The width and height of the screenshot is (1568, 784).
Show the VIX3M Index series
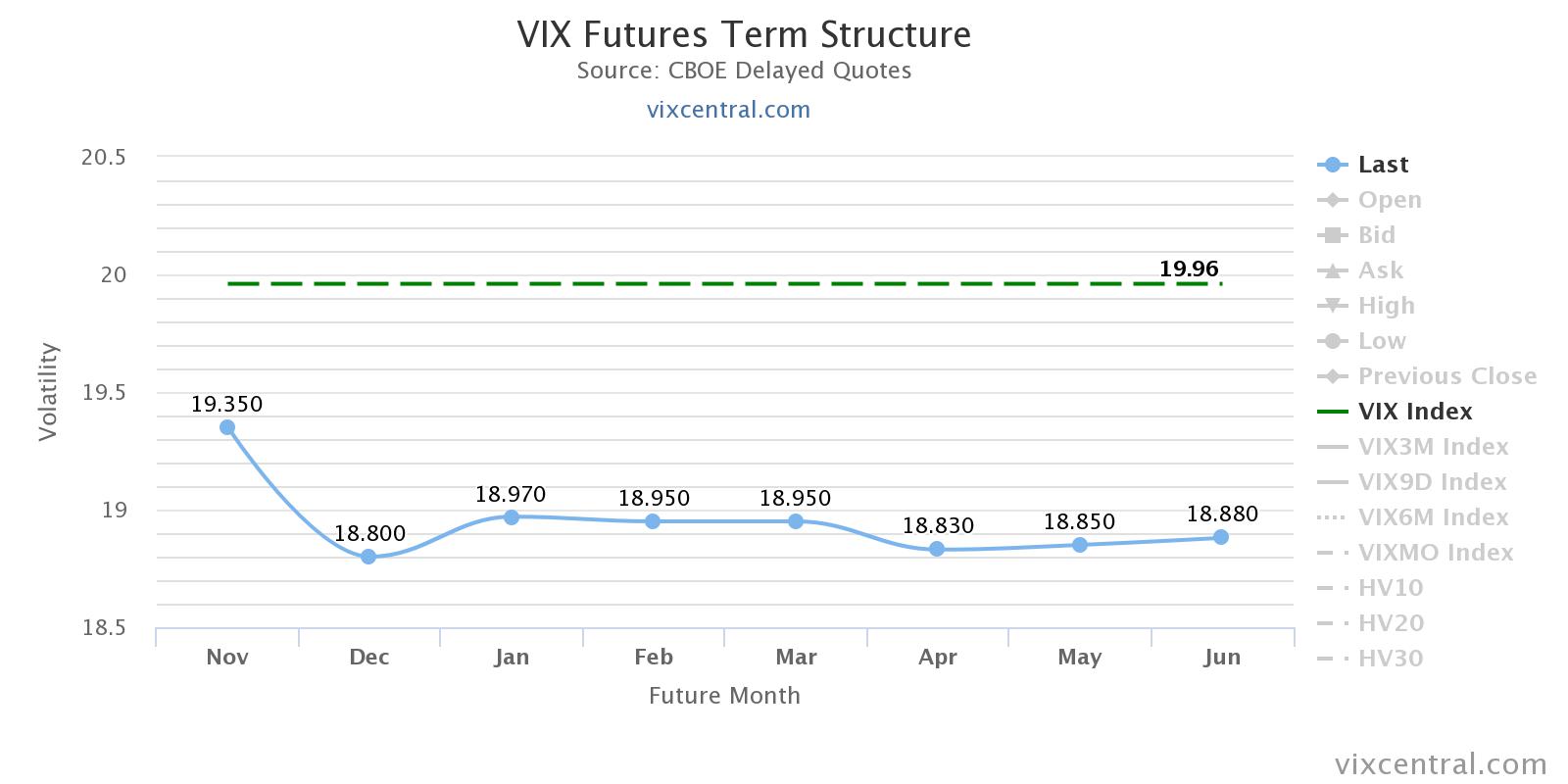tap(1433, 447)
